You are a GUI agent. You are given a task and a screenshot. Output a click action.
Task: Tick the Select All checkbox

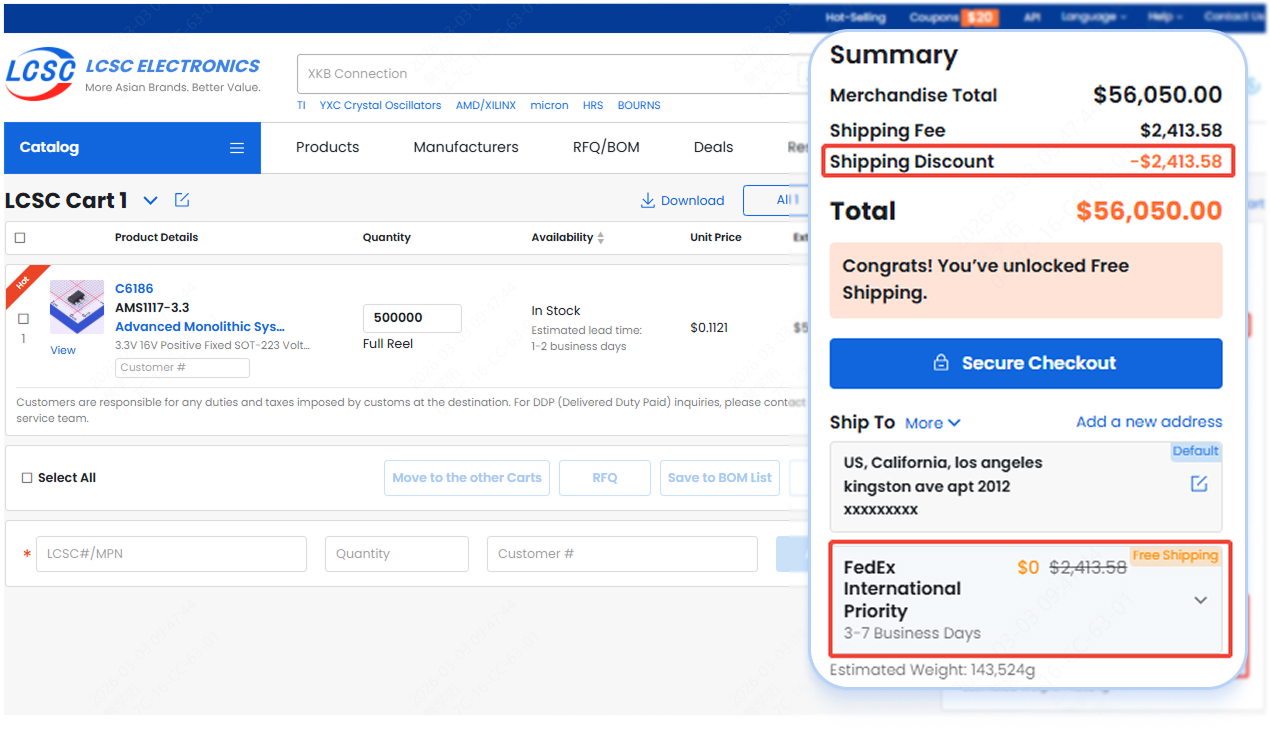27,478
